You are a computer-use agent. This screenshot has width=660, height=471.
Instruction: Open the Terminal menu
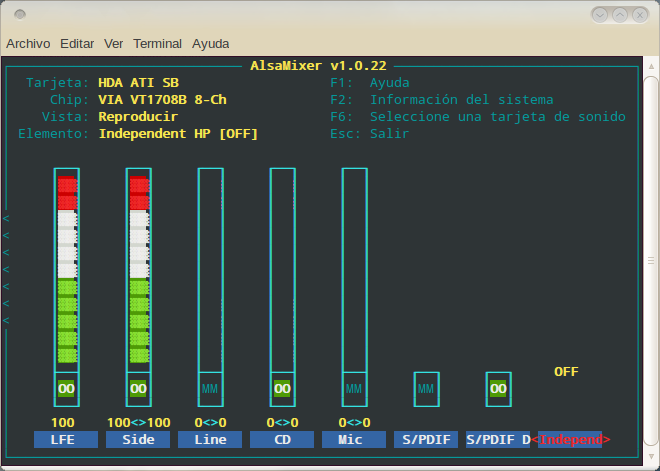[157, 44]
